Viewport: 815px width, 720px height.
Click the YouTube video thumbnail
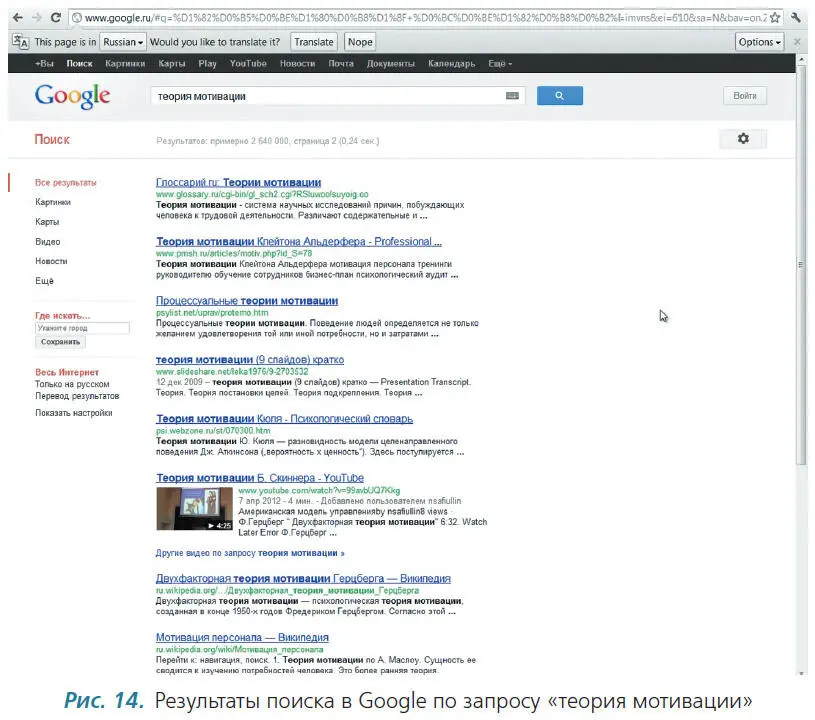[x=194, y=508]
